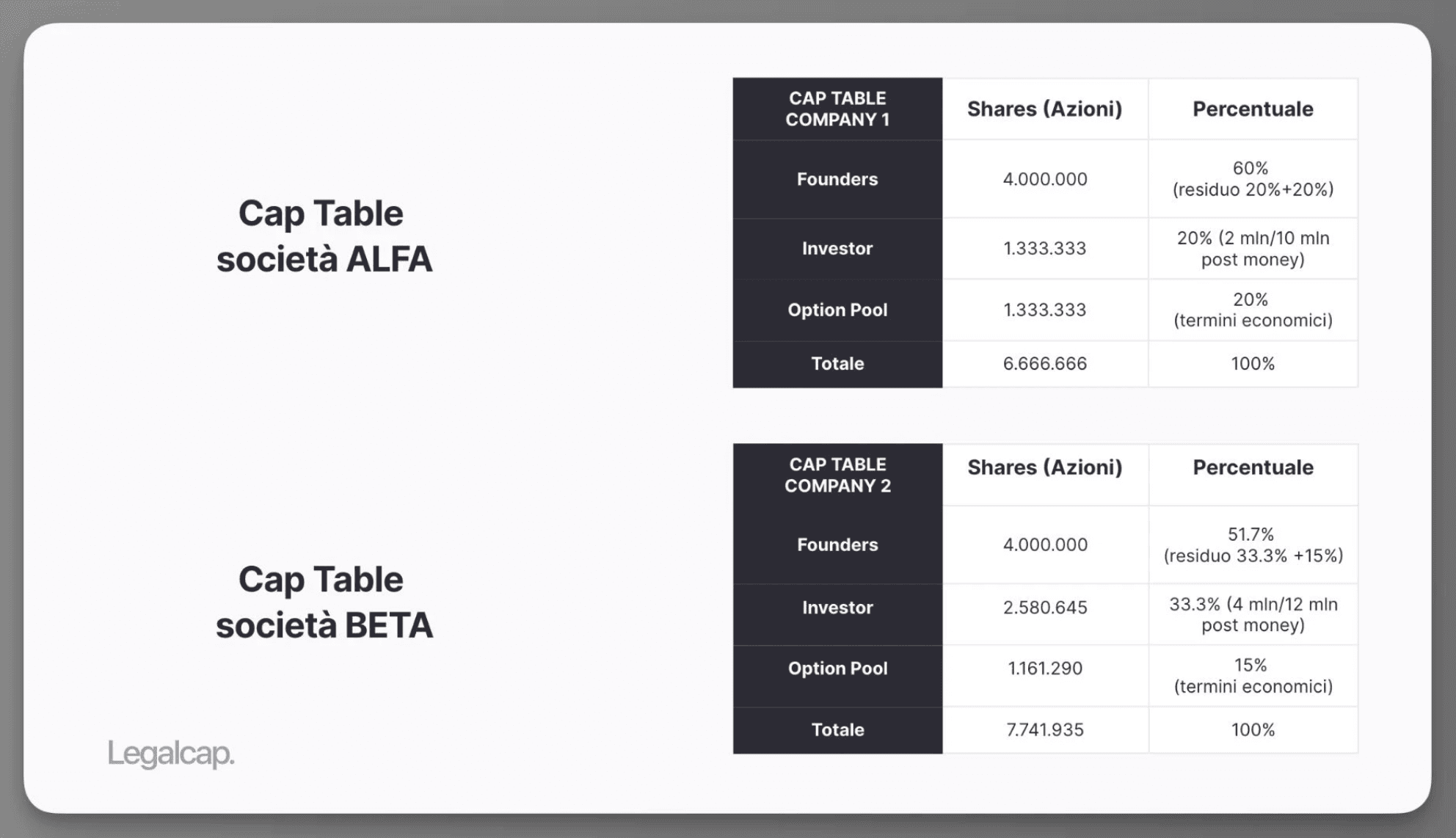Click Company 1 'Shares (Azioni)' column header
The image size is (1456, 838).
[1044, 109]
